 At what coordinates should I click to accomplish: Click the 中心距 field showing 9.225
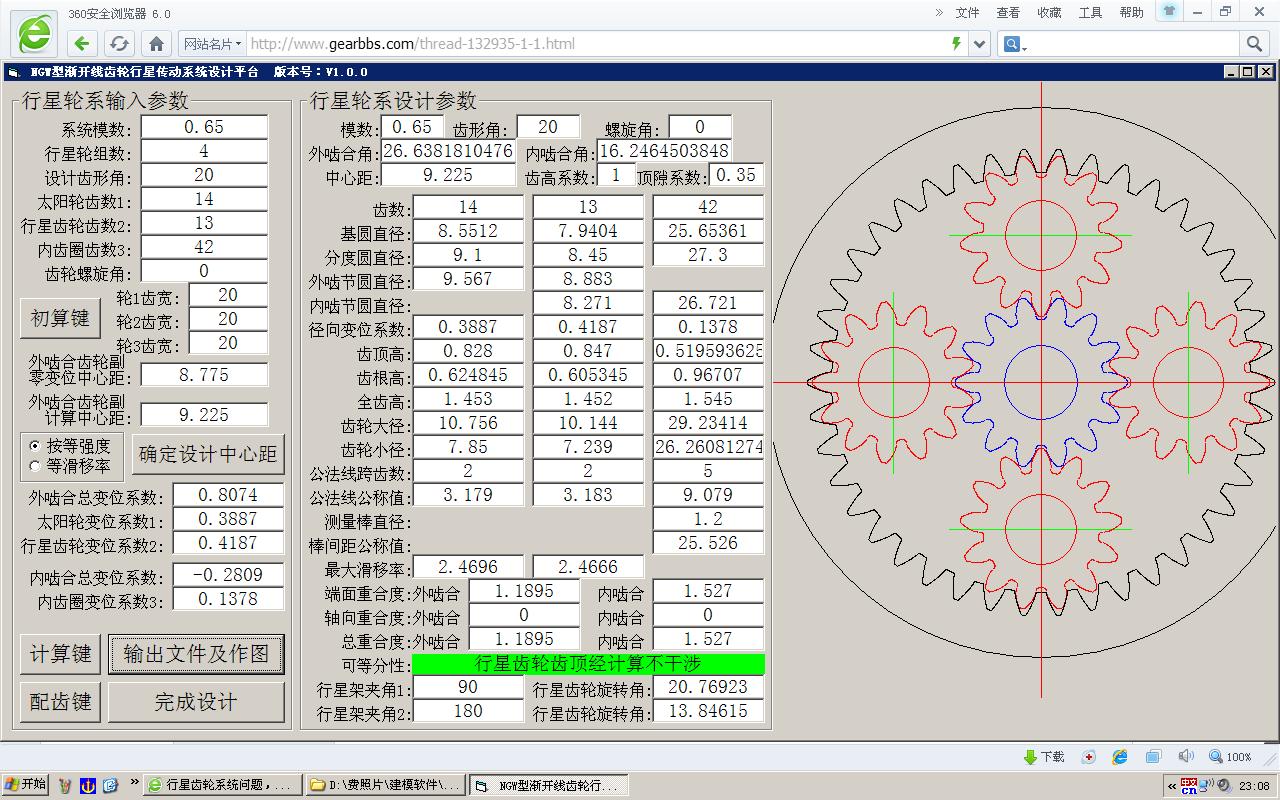(448, 175)
